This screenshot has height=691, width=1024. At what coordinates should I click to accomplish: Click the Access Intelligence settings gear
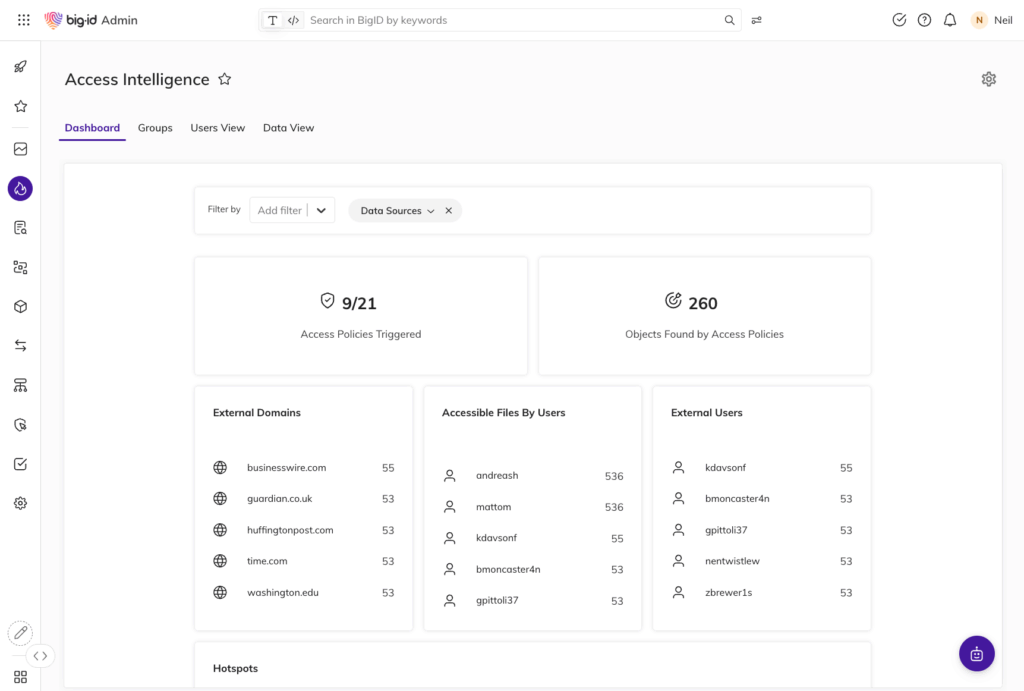click(988, 79)
